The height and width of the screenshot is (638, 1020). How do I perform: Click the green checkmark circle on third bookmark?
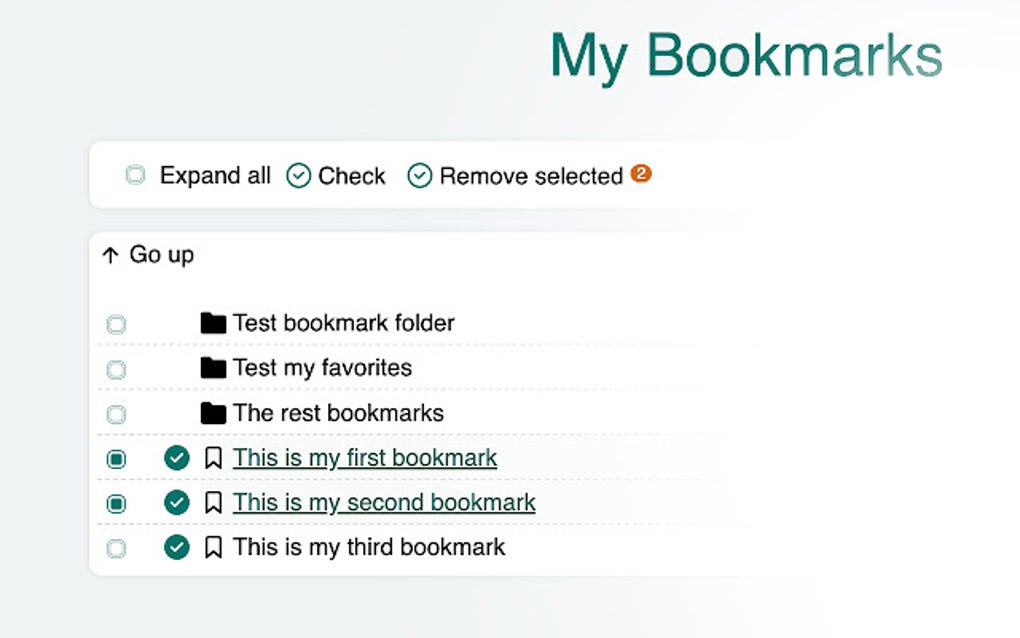[x=176, y=547]
